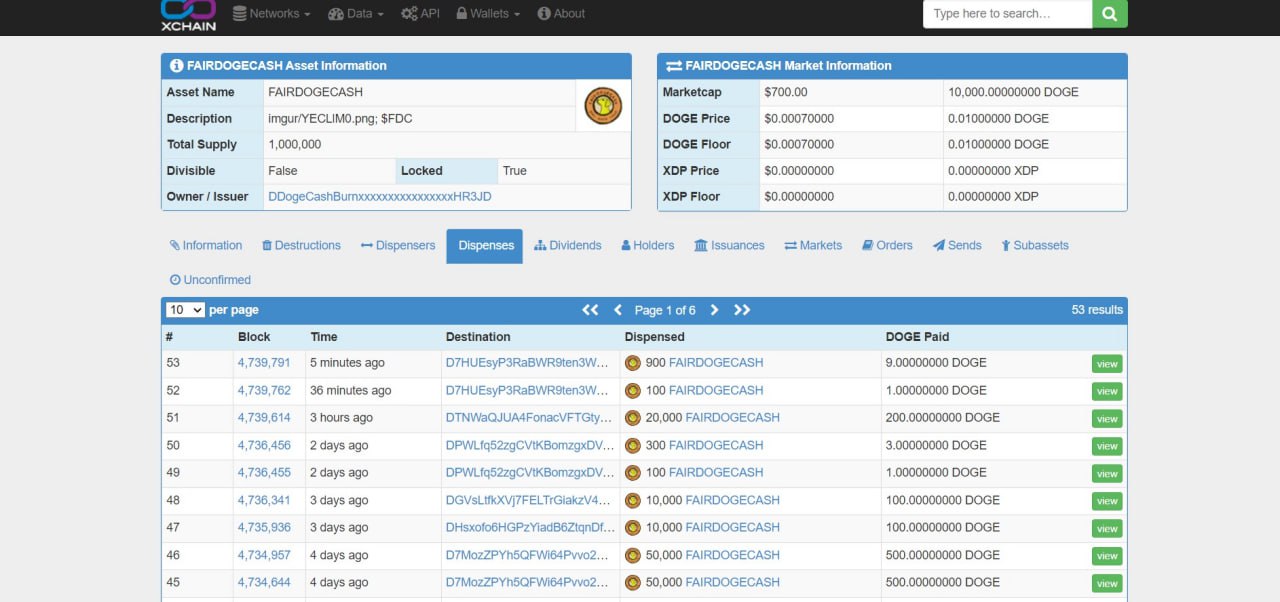Open the API menu item
The image size is (1280, 602).
pos(420,14)
